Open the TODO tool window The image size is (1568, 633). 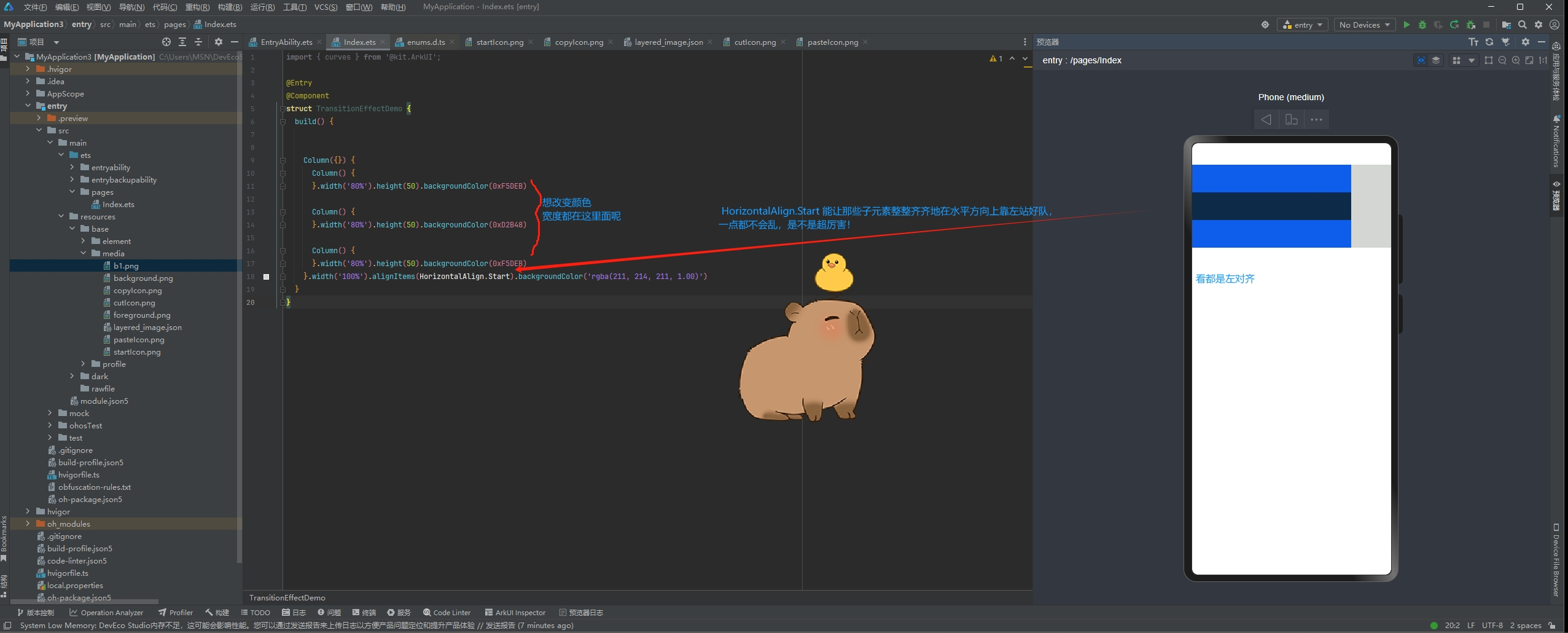click(255, 612)
